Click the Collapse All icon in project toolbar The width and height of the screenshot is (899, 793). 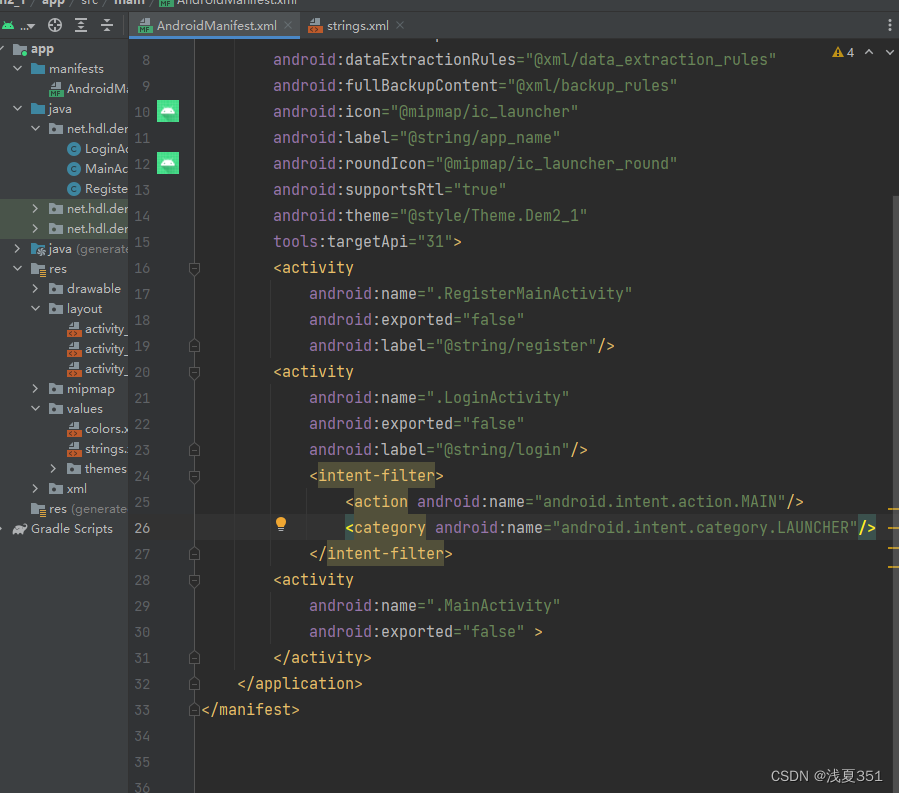(x=107, y=25)
